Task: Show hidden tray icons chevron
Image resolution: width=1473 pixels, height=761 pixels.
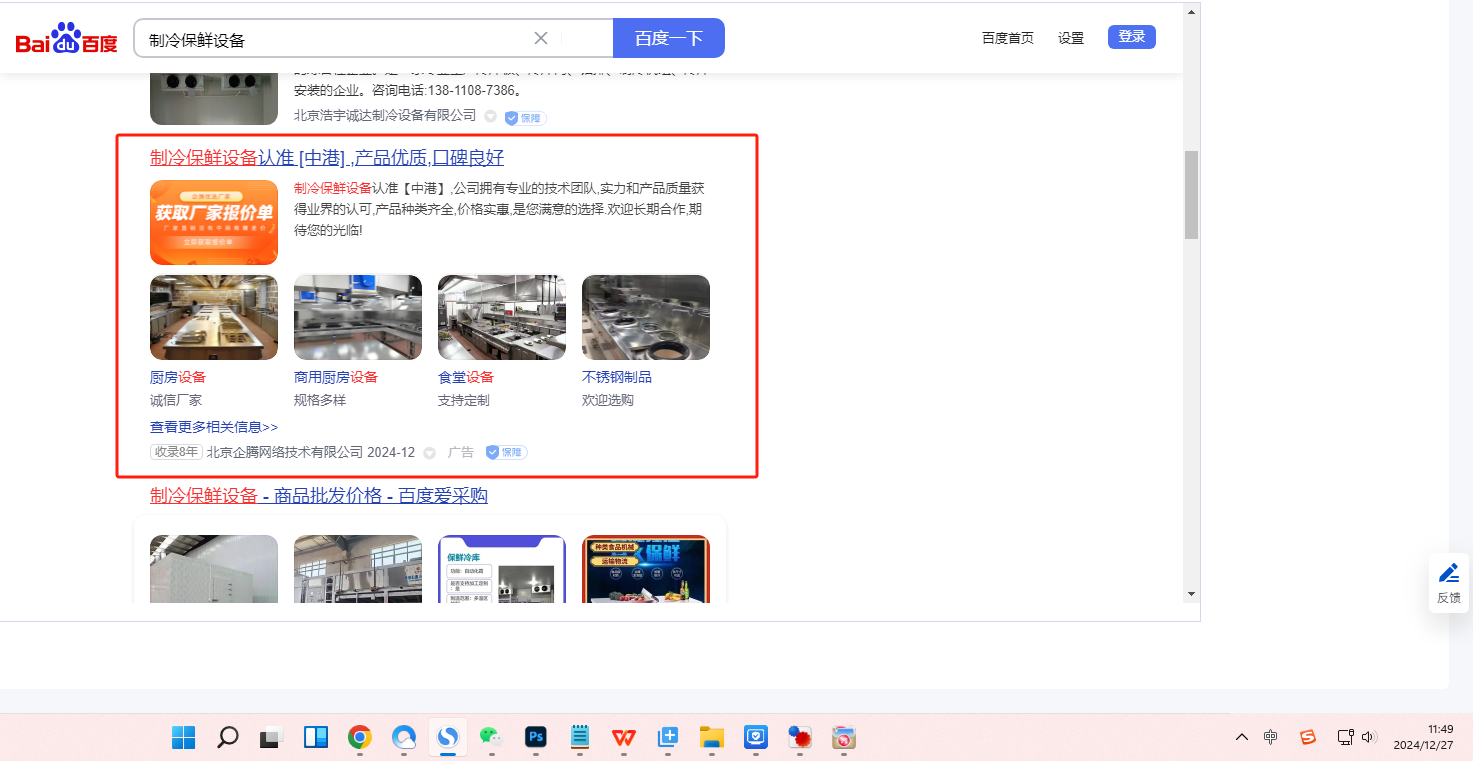Action: pyautogui.click(x=1242, y=737)
